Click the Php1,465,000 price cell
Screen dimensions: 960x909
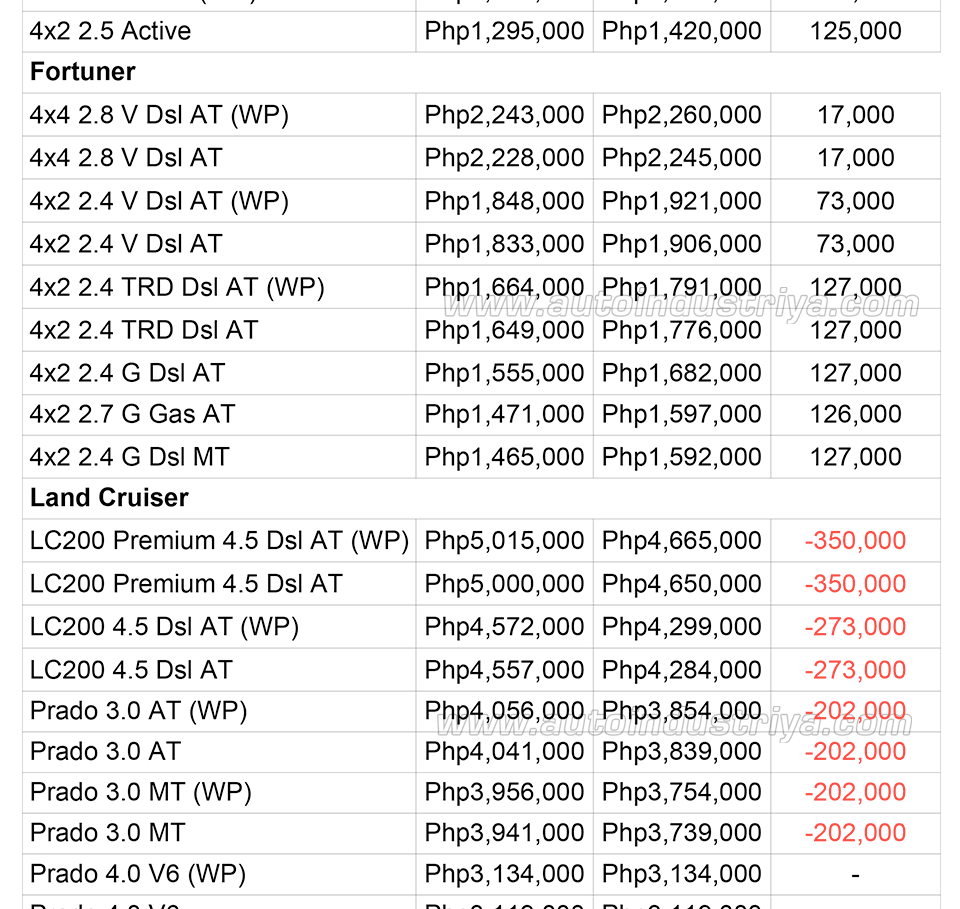[x=504, y=457]
